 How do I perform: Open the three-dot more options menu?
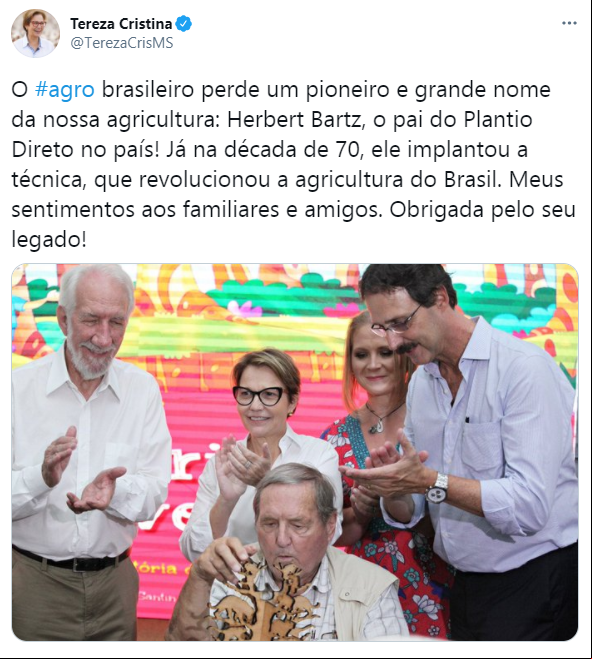click(x=569, y=23)
